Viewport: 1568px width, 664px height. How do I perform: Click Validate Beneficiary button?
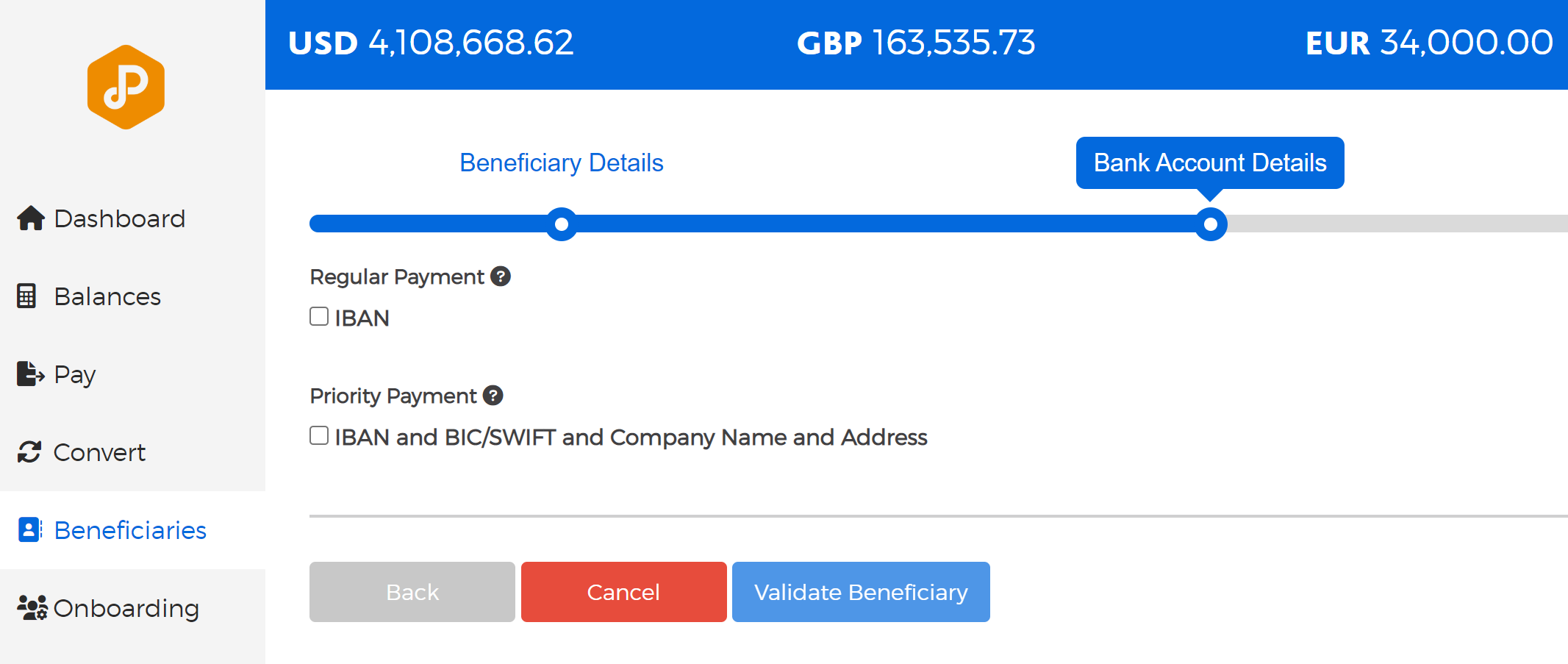(x=861, y=592)
